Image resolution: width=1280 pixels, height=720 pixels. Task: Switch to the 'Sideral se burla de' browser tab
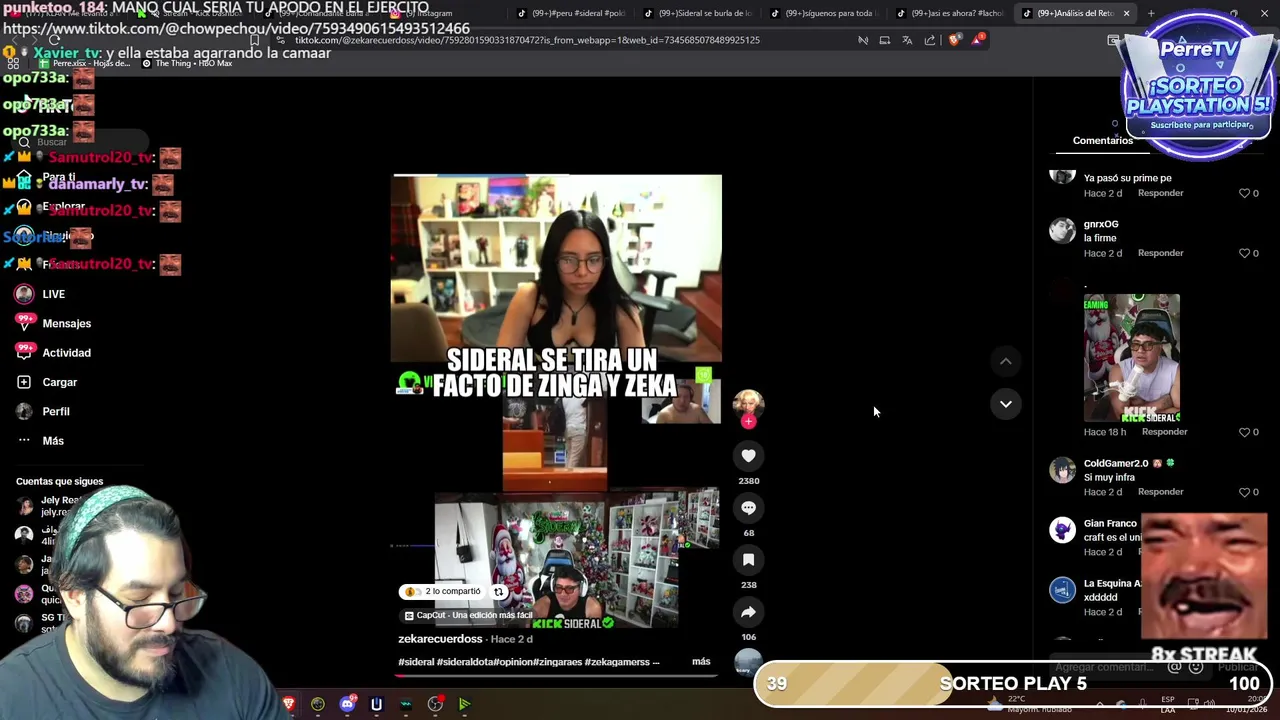[697, 13]
